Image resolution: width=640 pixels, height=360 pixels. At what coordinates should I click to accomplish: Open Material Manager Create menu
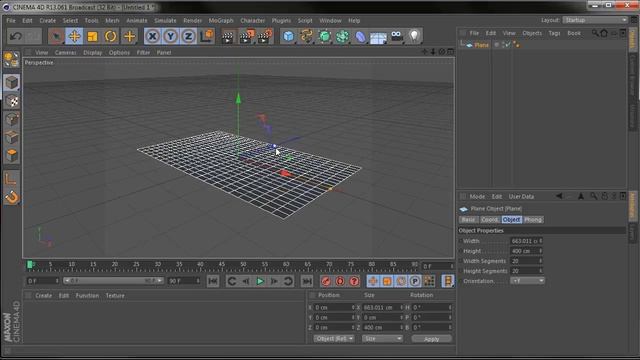click(x=43, y=296)
